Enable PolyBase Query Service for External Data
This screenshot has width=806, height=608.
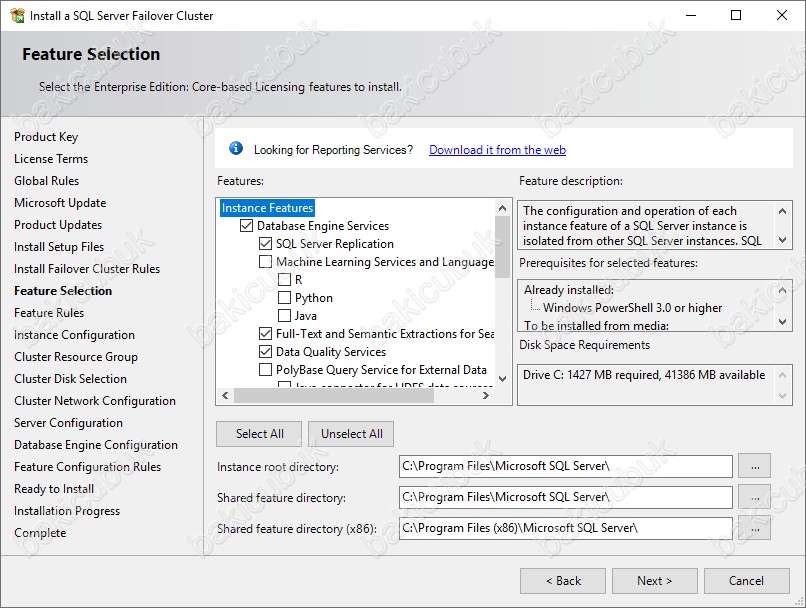click(265, 370)
